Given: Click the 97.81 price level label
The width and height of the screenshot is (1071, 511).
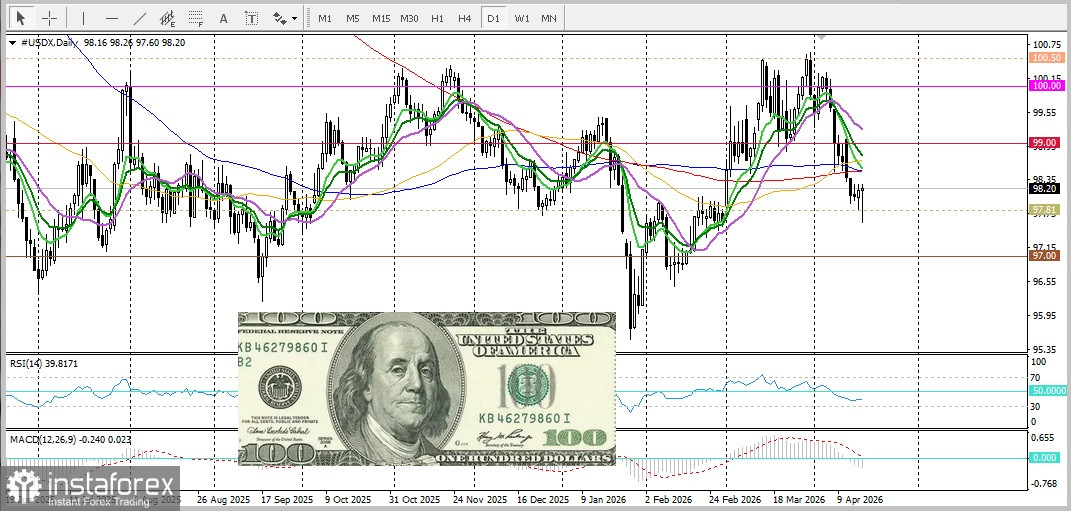Looking at the screenshot, I should point(1046,209).
